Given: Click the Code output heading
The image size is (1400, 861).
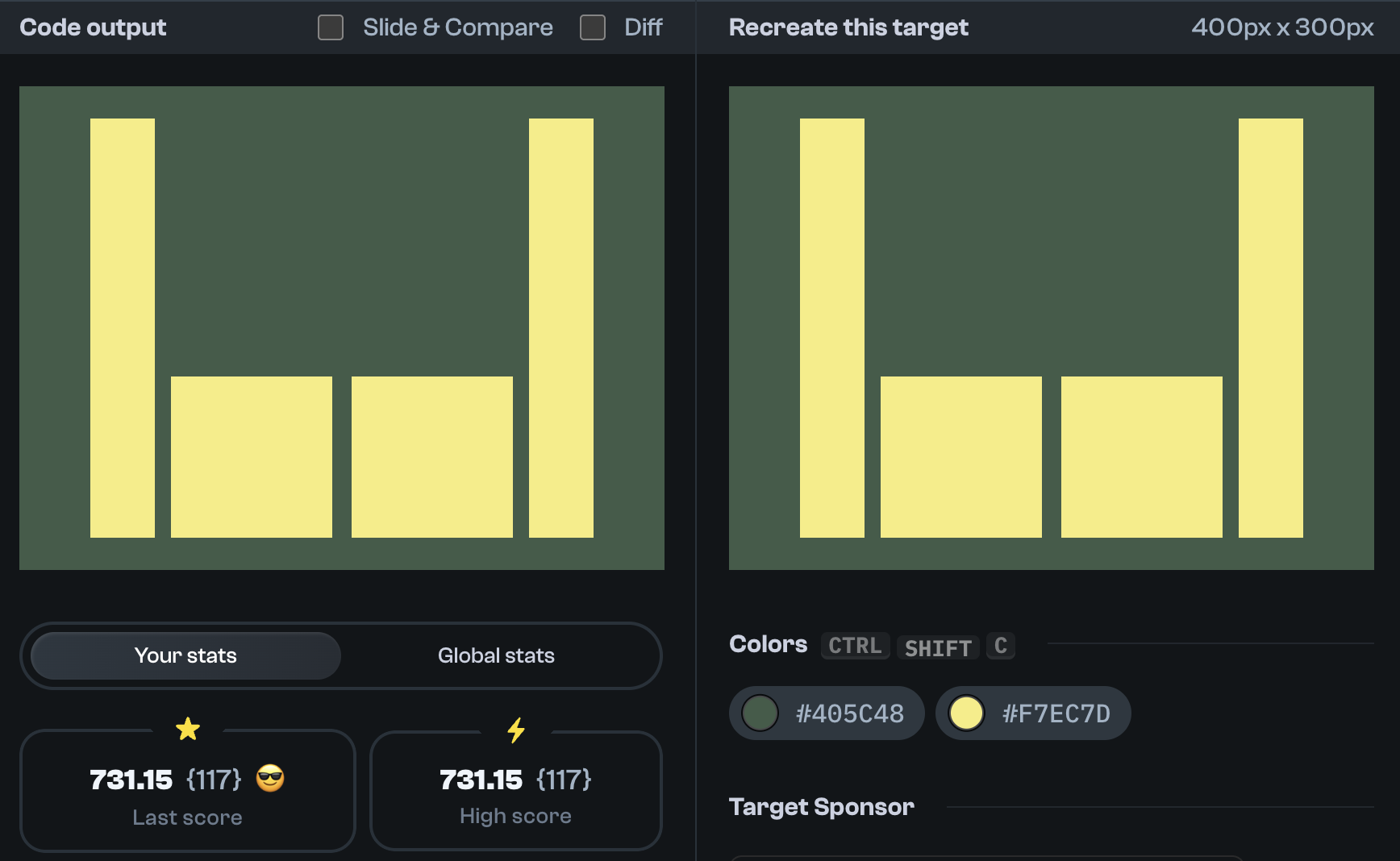Looking at the screenshot, I should coord(93,27).
